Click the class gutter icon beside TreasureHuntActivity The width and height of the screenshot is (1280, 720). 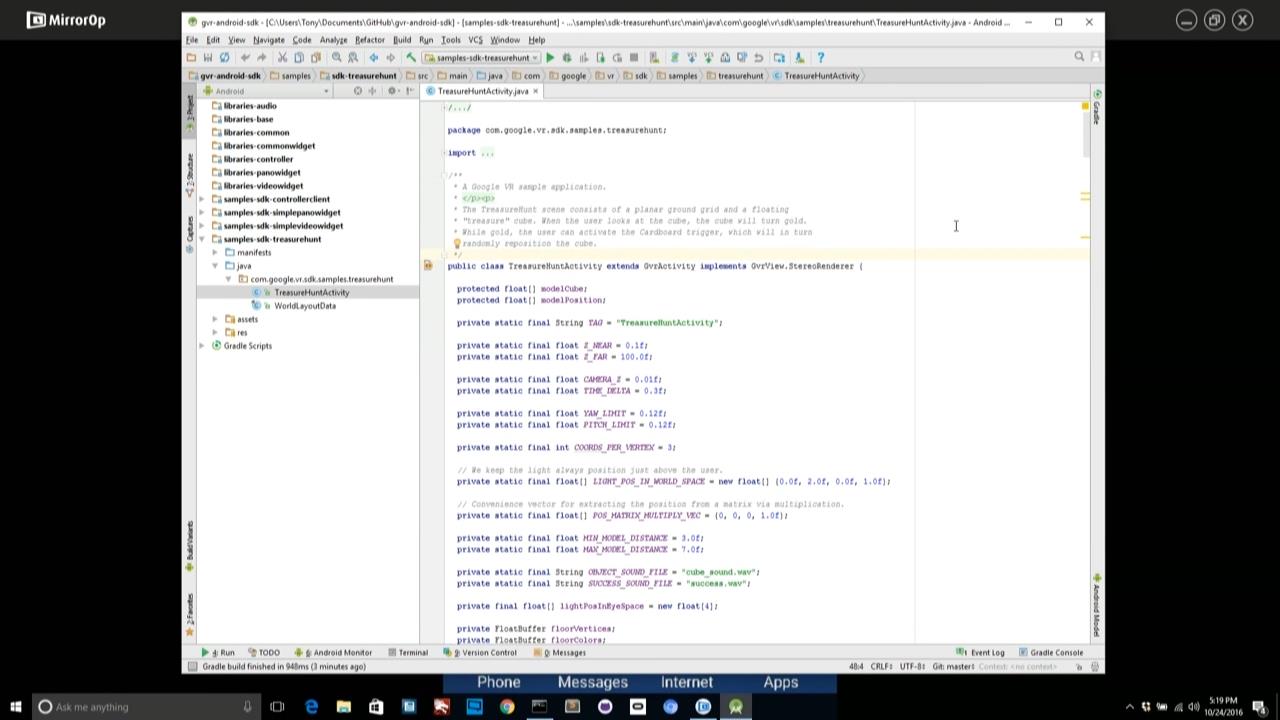pyautogui.click(x=428, y=266)
